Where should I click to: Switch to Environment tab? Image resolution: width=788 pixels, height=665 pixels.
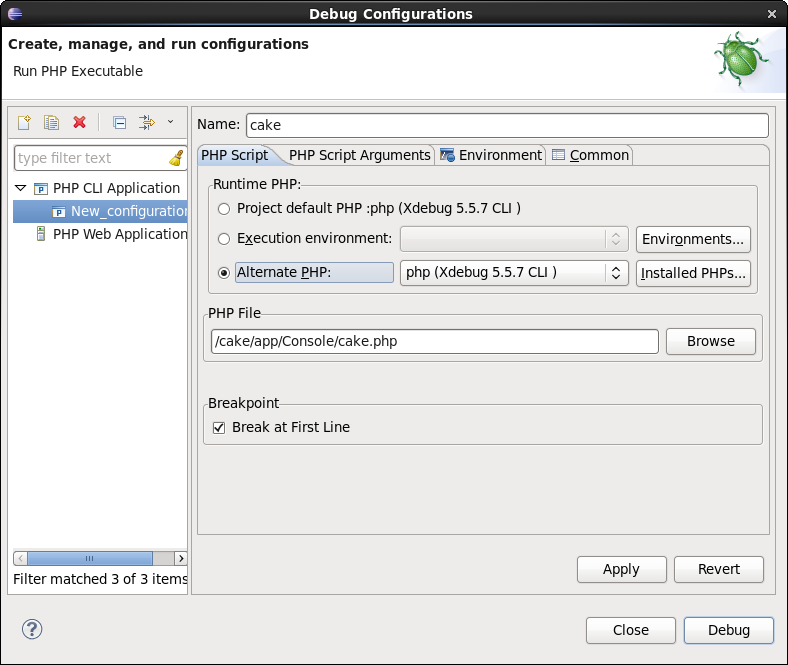tap(491, 155)
